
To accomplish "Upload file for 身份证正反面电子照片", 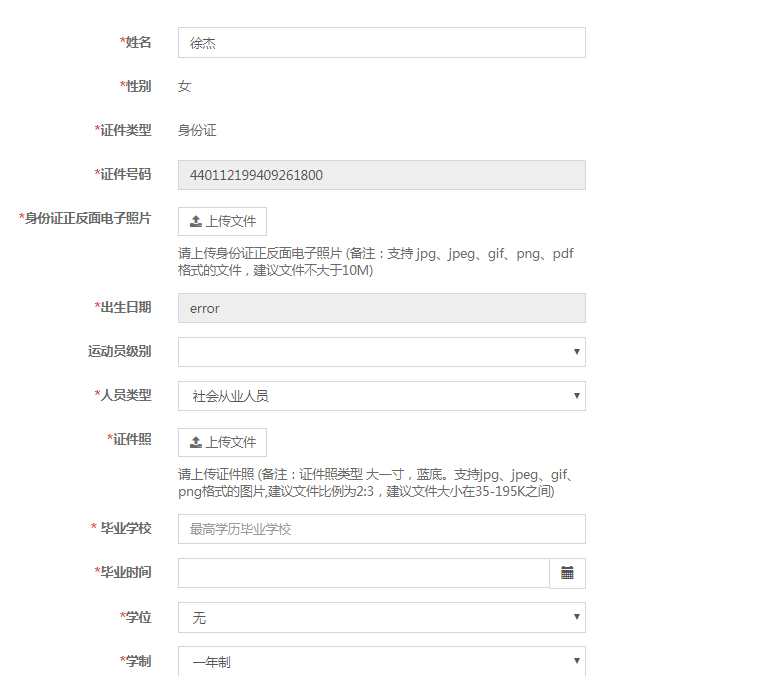I will point(222,221).
